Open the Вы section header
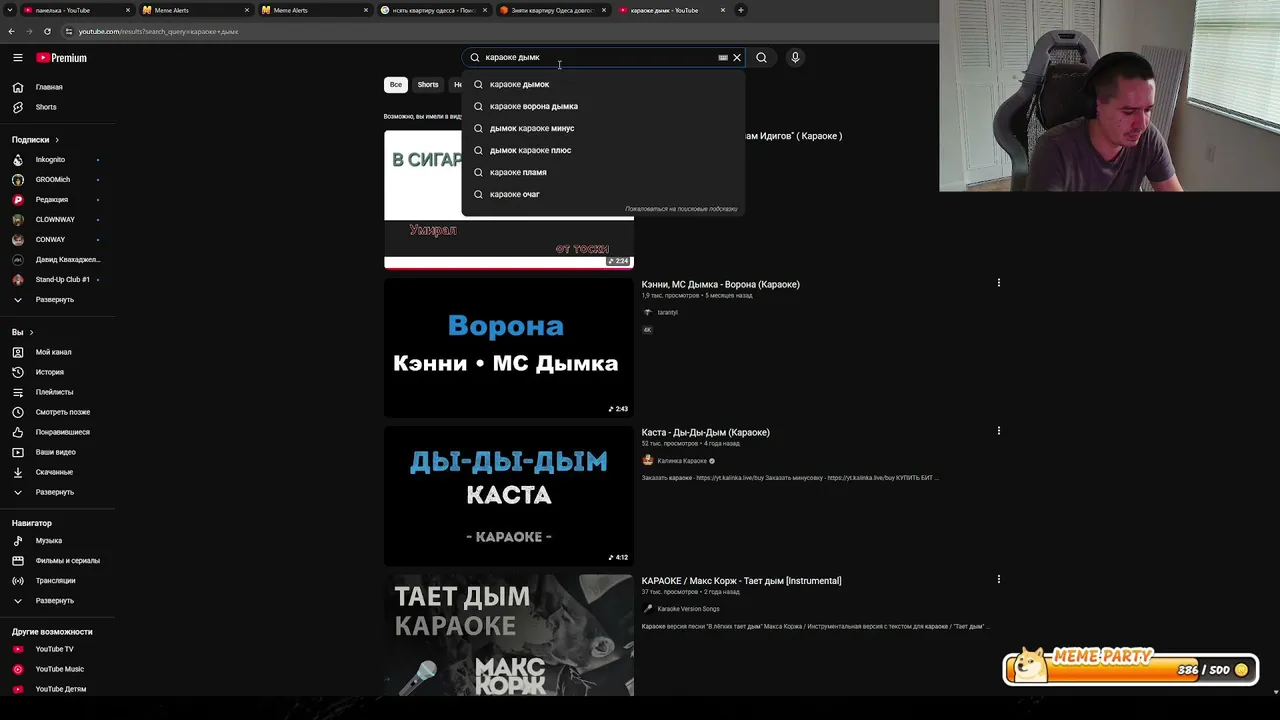The width and height of the screenshot is (1280, 720). [x=22, y=332]
